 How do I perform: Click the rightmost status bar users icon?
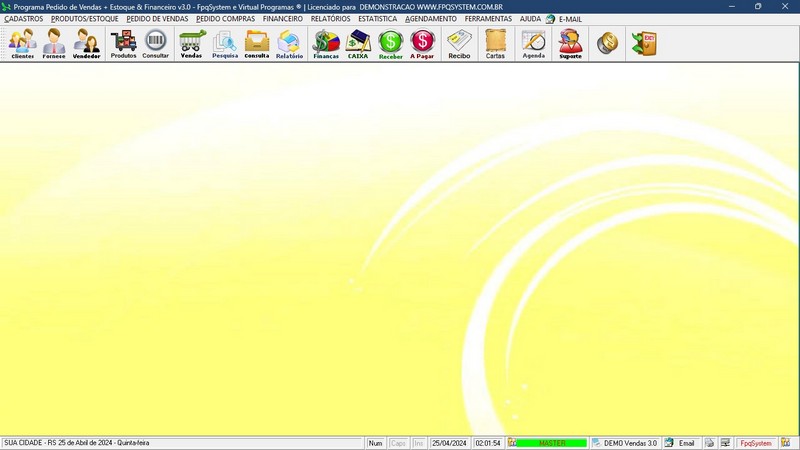point(785,443)
